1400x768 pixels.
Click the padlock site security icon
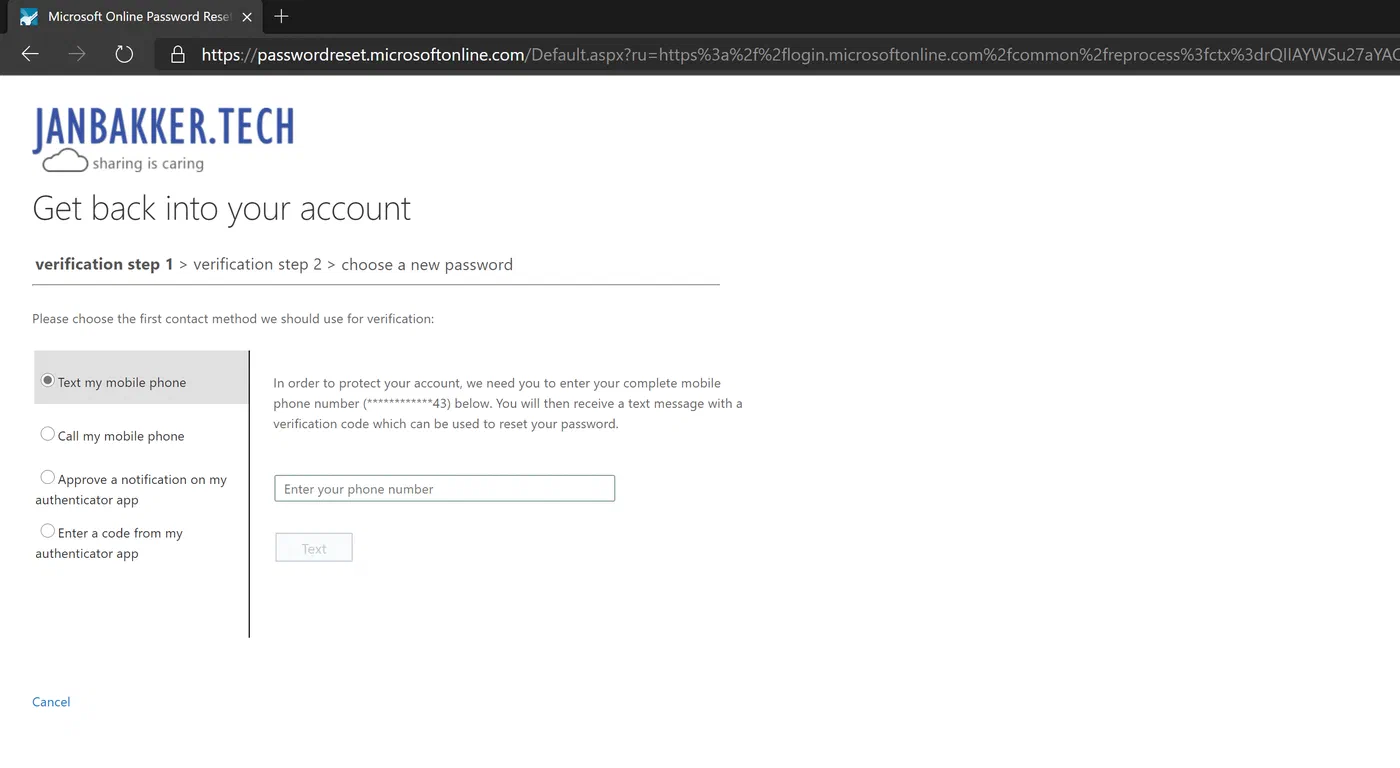tap(178, 55)
